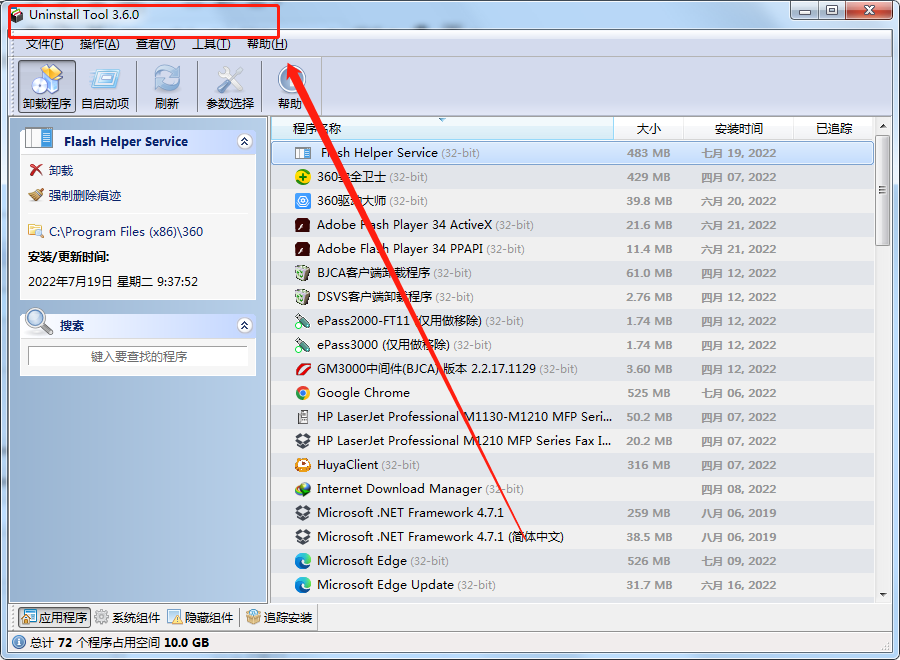900x660 pixels.
Task: Focus the program search input field
Action: point(138,356)
